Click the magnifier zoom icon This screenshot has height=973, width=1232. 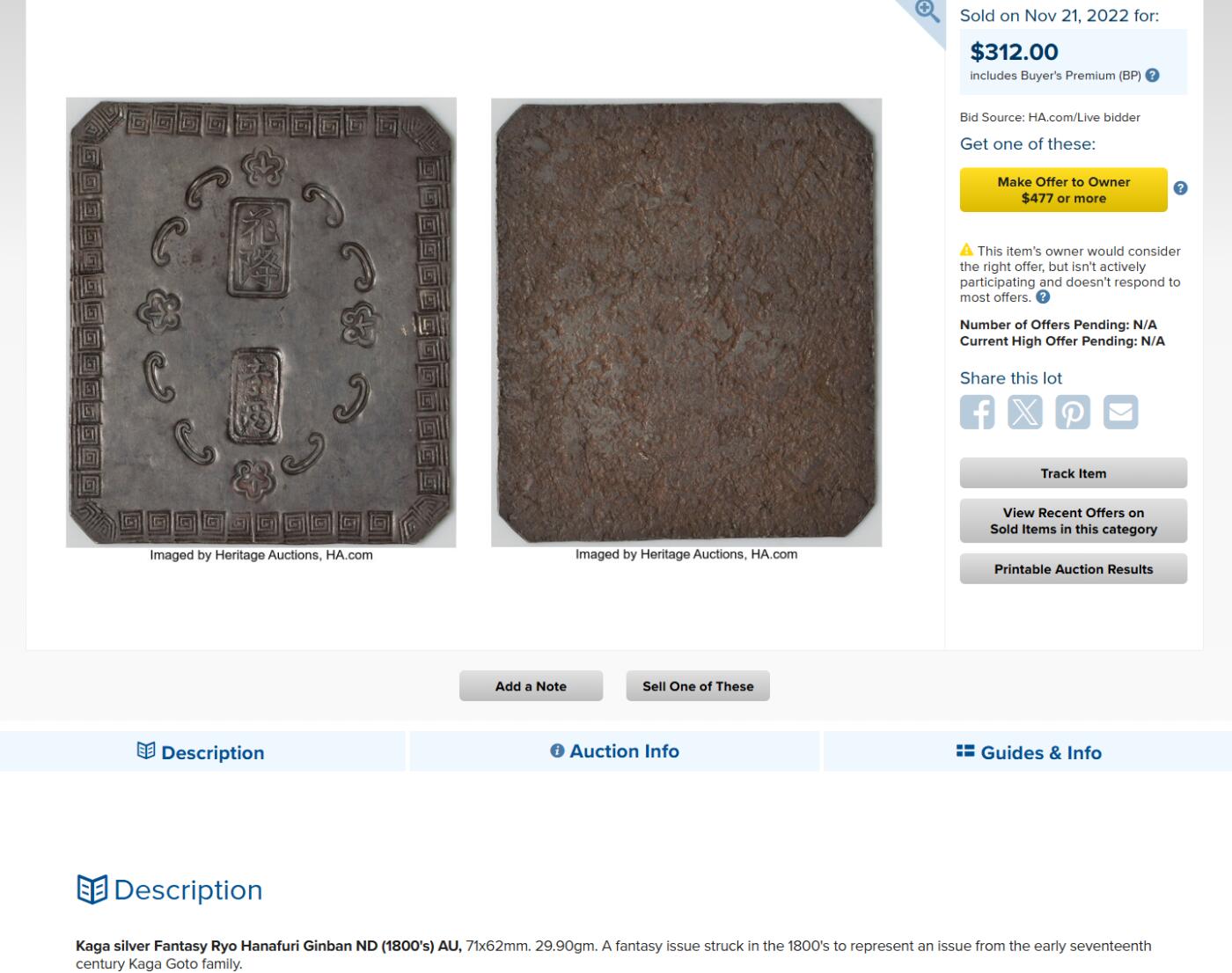[x=927, y=11]
